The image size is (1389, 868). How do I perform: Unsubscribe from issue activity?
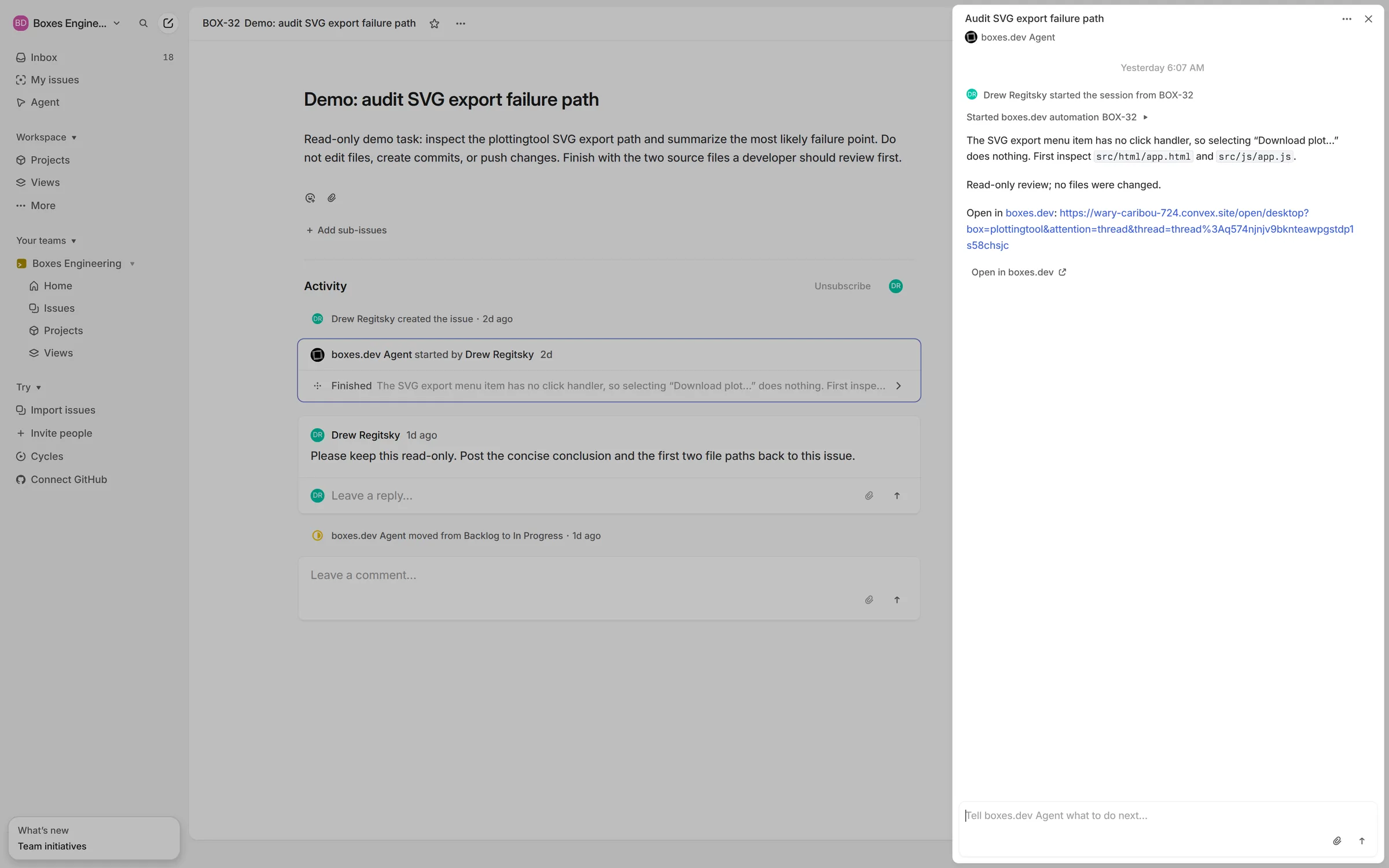click(842, 286)
